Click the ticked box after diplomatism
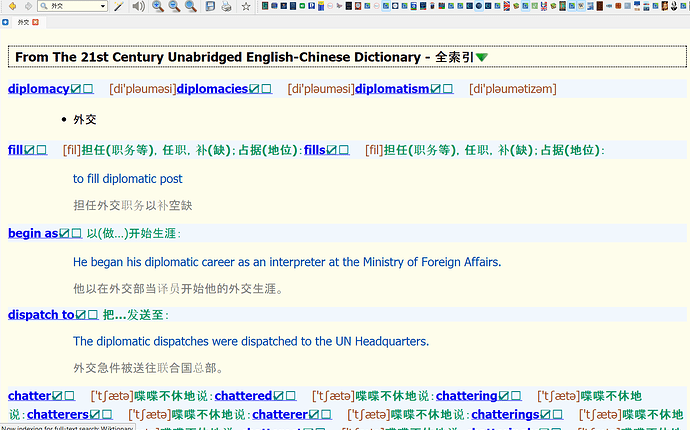This screenshot has width=690, height=430. point(435,88)
